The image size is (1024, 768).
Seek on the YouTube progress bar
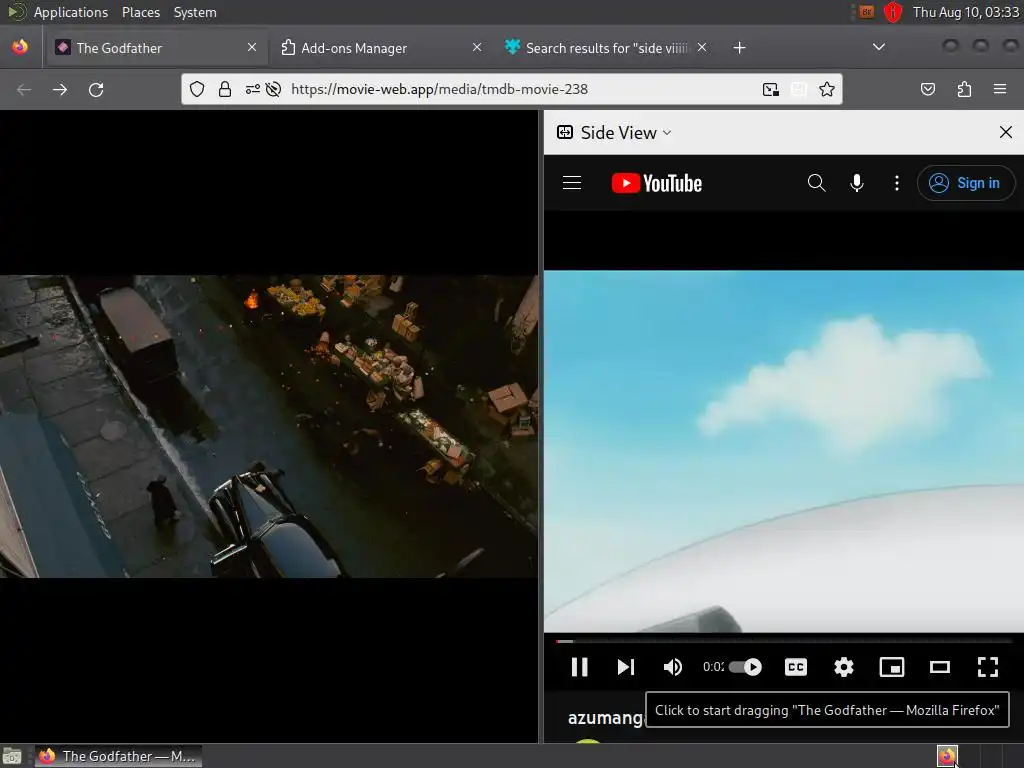point(784,641)
